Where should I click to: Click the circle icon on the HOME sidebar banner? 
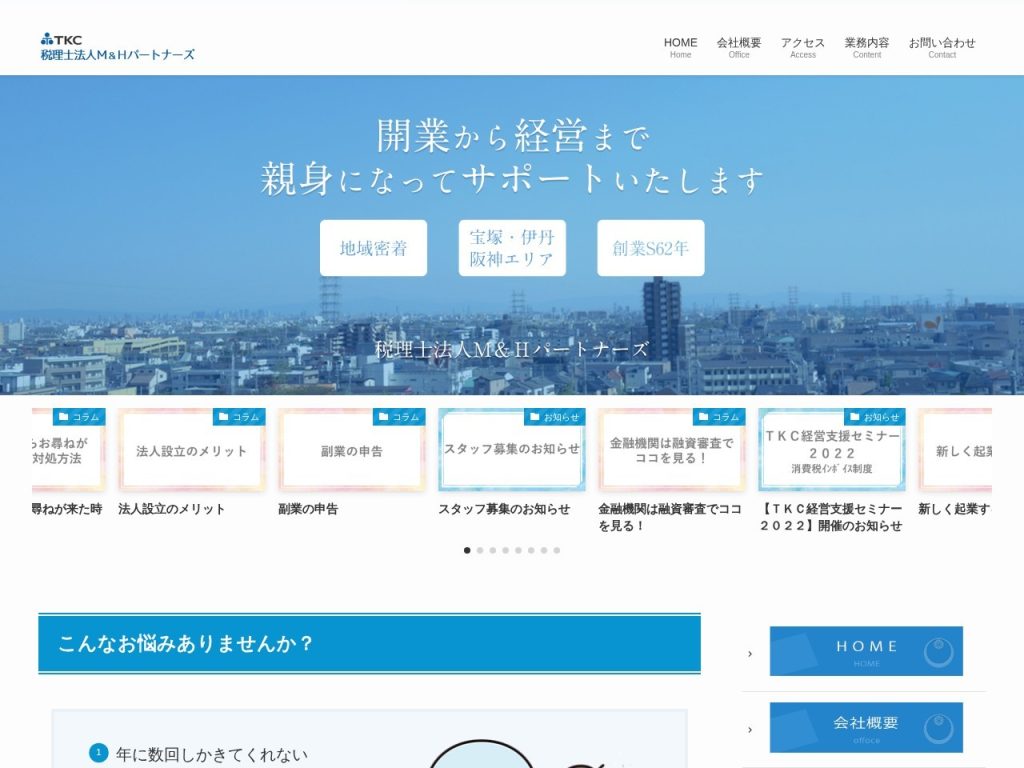tap(938, 652)
